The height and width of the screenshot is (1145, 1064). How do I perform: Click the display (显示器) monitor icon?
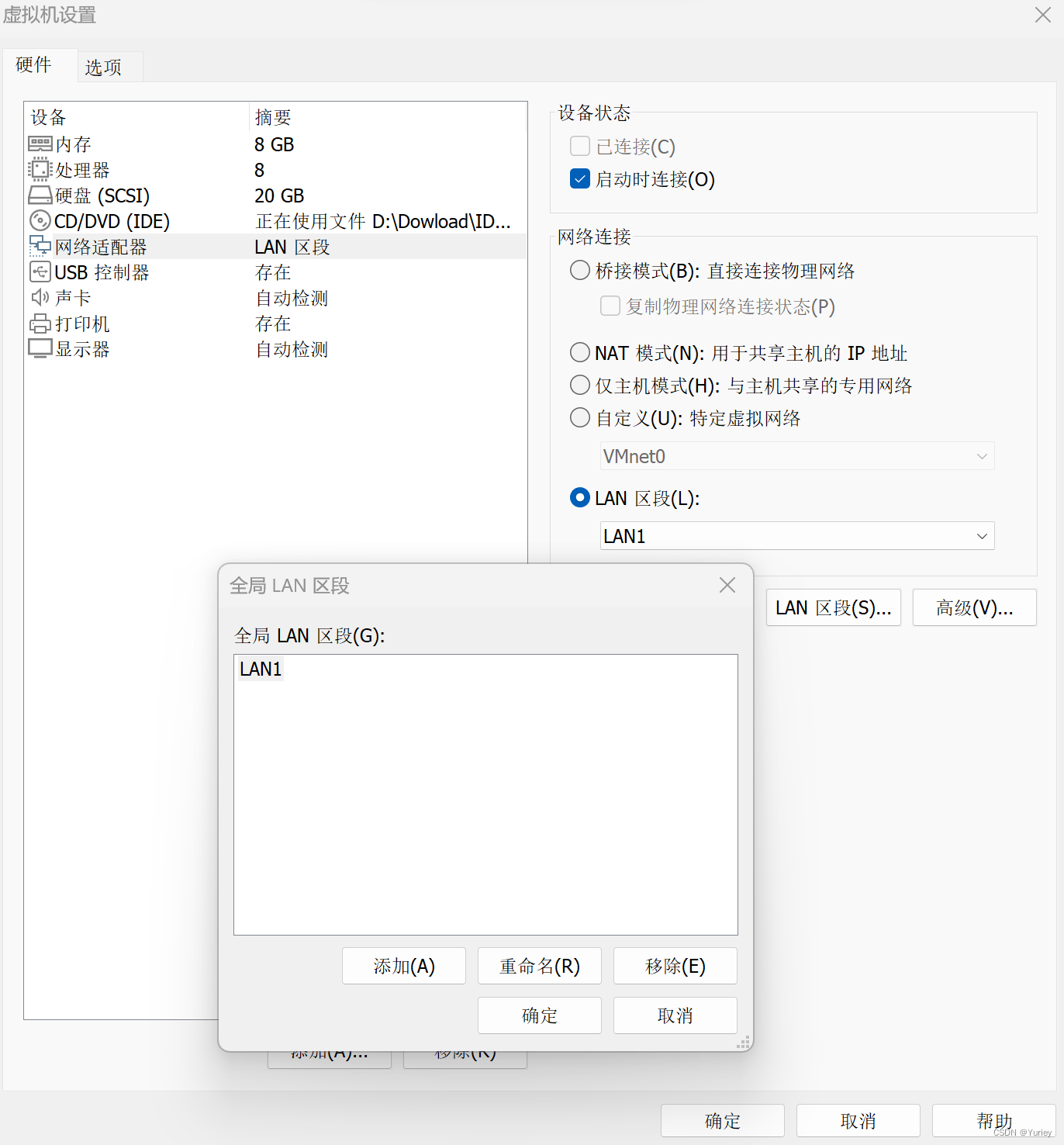pos(40,349)
